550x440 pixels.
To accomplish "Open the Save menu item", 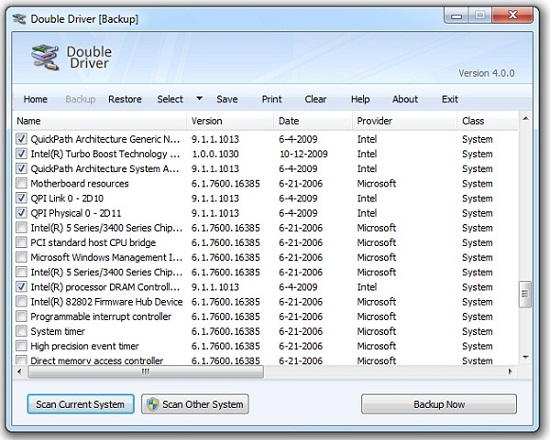I will click(x=227, y=99).
